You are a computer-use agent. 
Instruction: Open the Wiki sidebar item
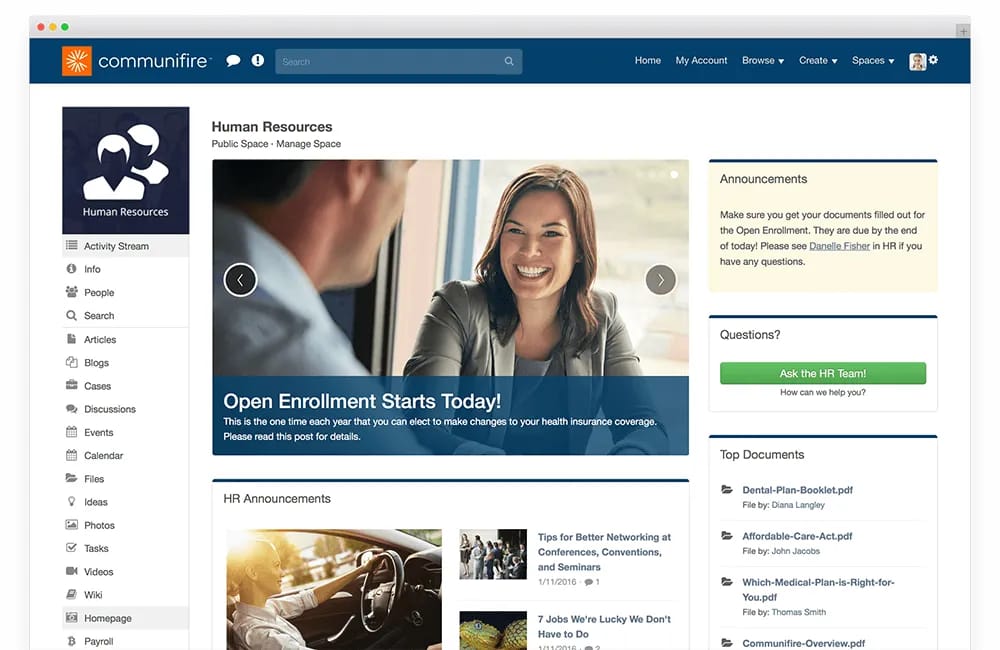coord(126,595)
